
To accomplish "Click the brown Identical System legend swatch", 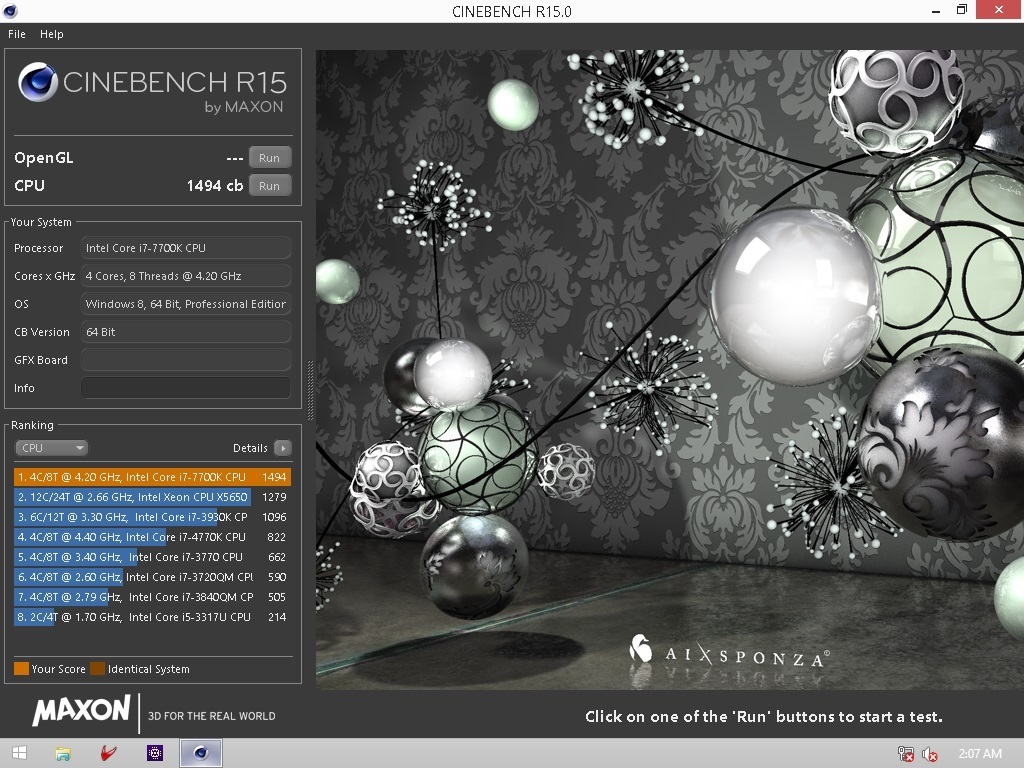I will [x=97, y=669].
